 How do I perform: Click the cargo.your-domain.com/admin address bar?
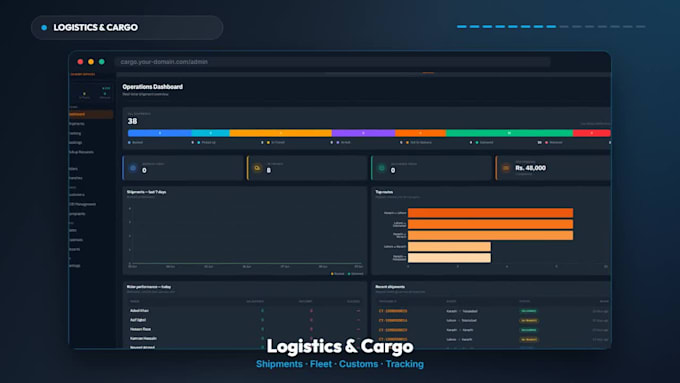(333, 62)
